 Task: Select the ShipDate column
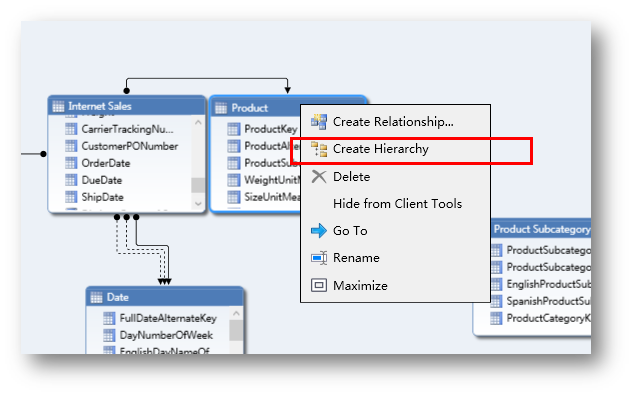pyautogui.click(x=103, y=197)
